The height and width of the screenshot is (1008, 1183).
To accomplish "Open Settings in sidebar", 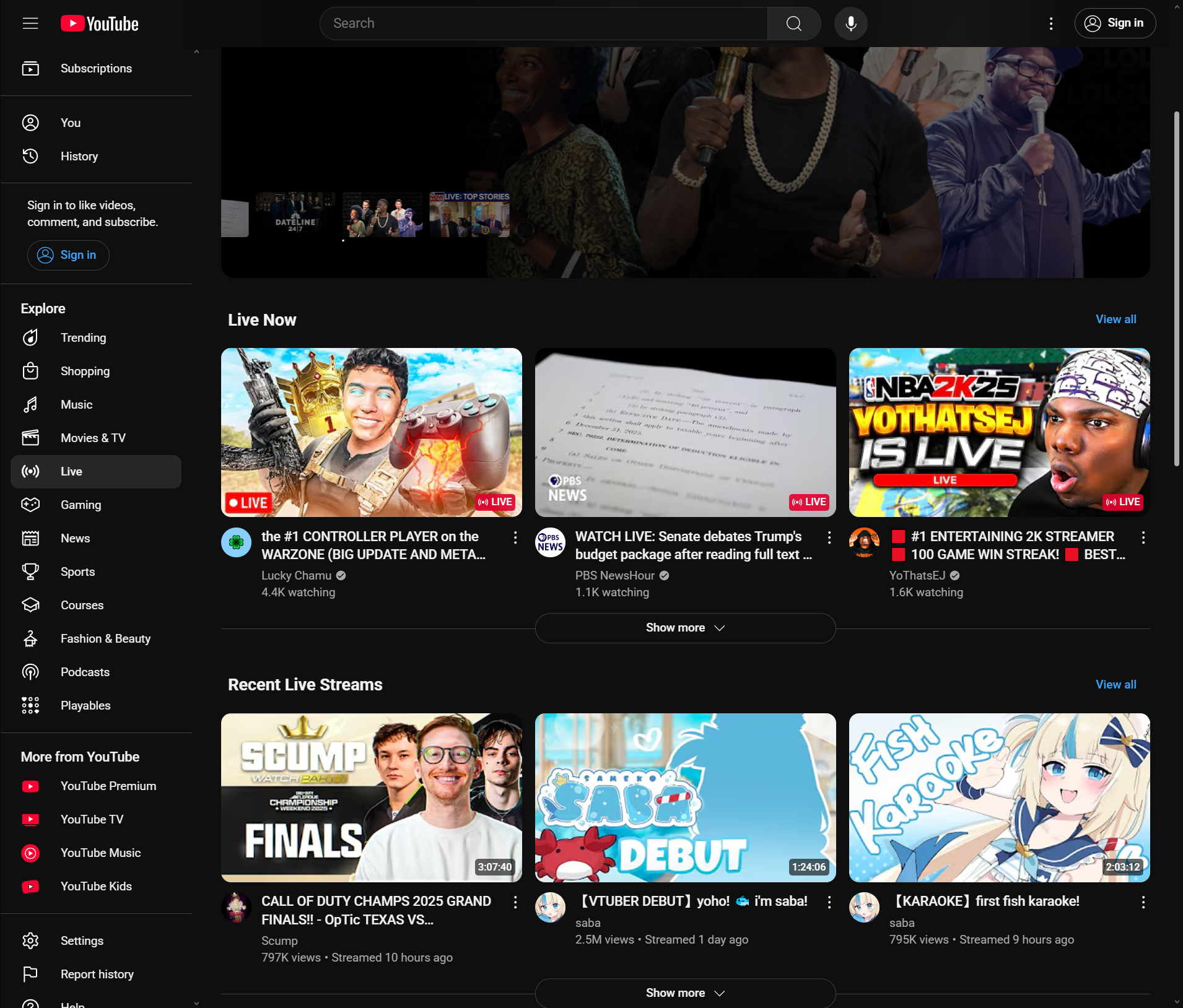I will [x=96, y=941].
